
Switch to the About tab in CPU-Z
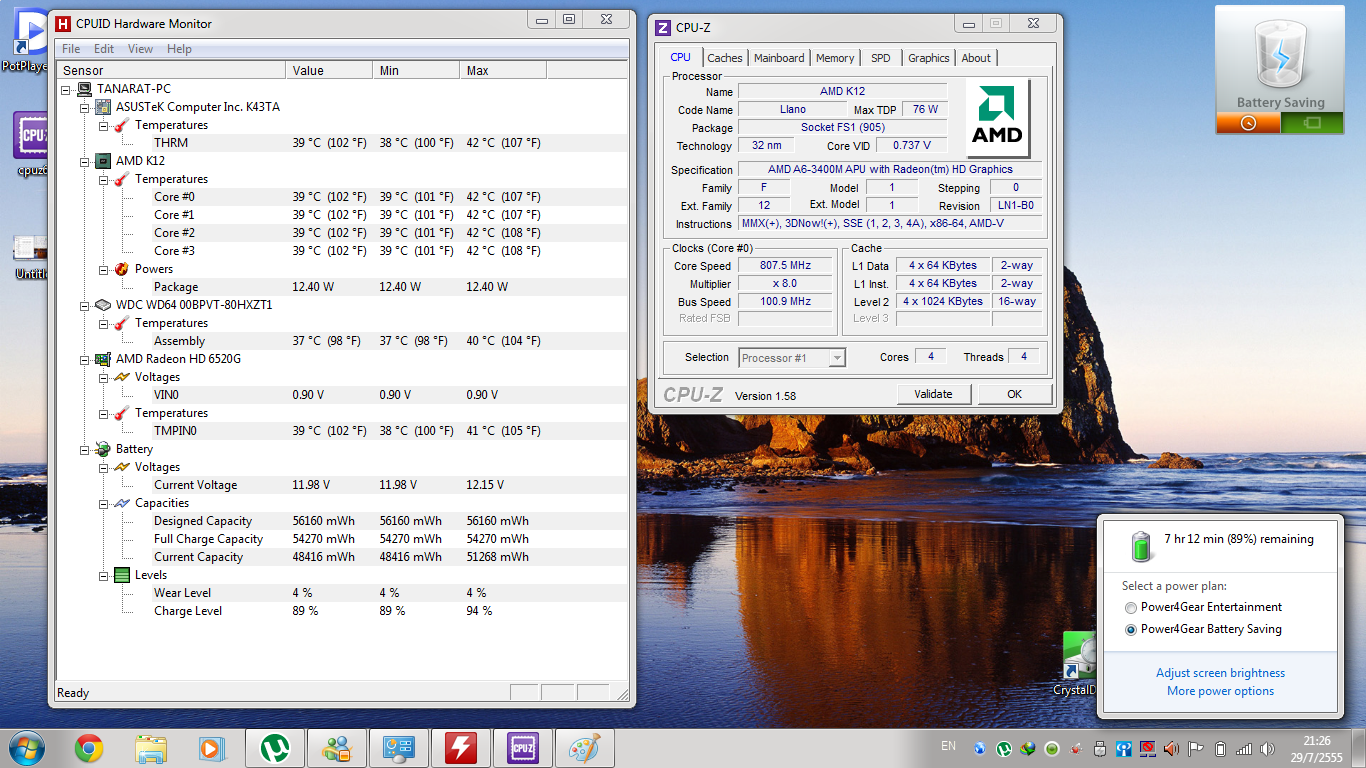[x=976, y=58]
